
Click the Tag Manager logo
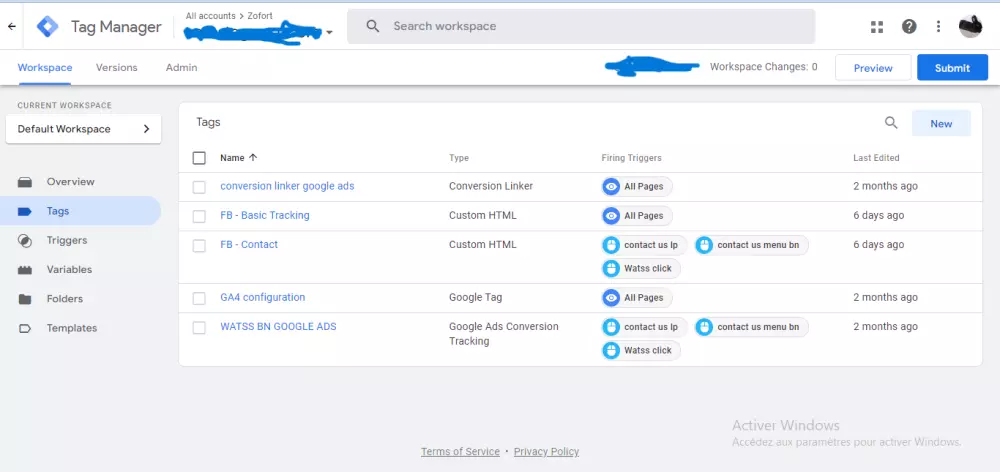pos(47,26)
